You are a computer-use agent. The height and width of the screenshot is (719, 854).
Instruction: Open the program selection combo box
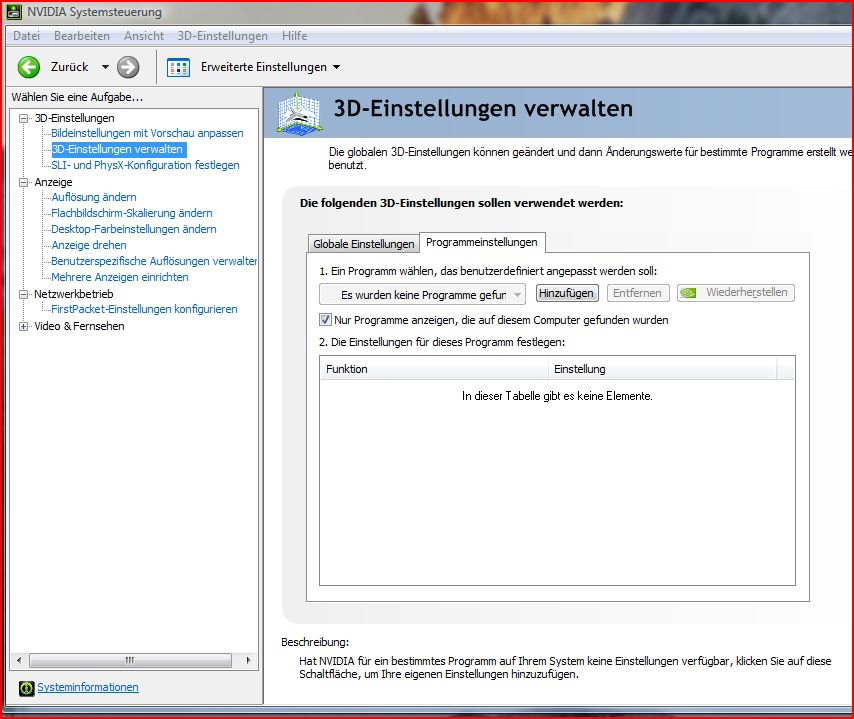click(423, 295)
